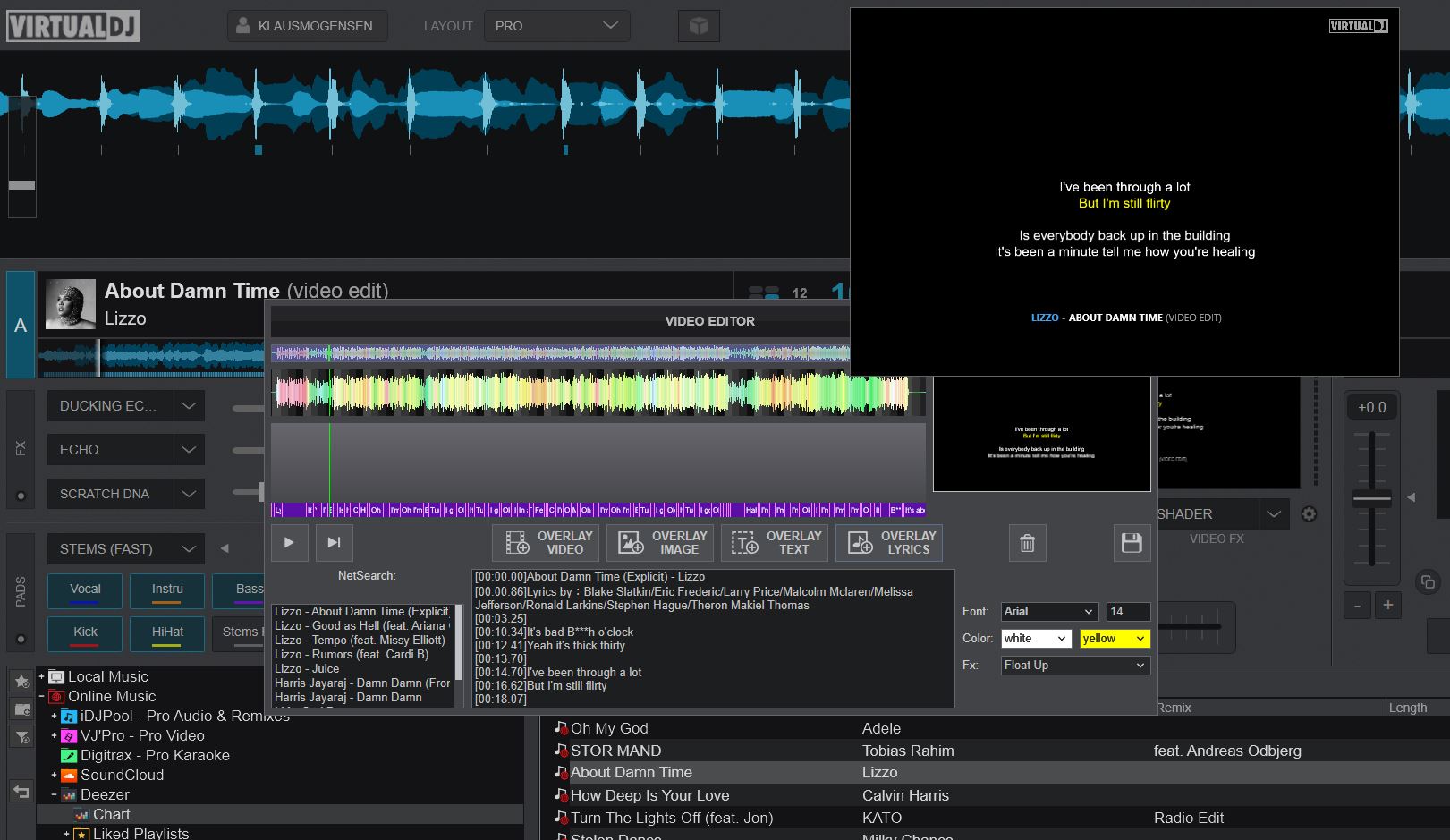Save the video edit with floppy icon

[x=1132, y=543]
